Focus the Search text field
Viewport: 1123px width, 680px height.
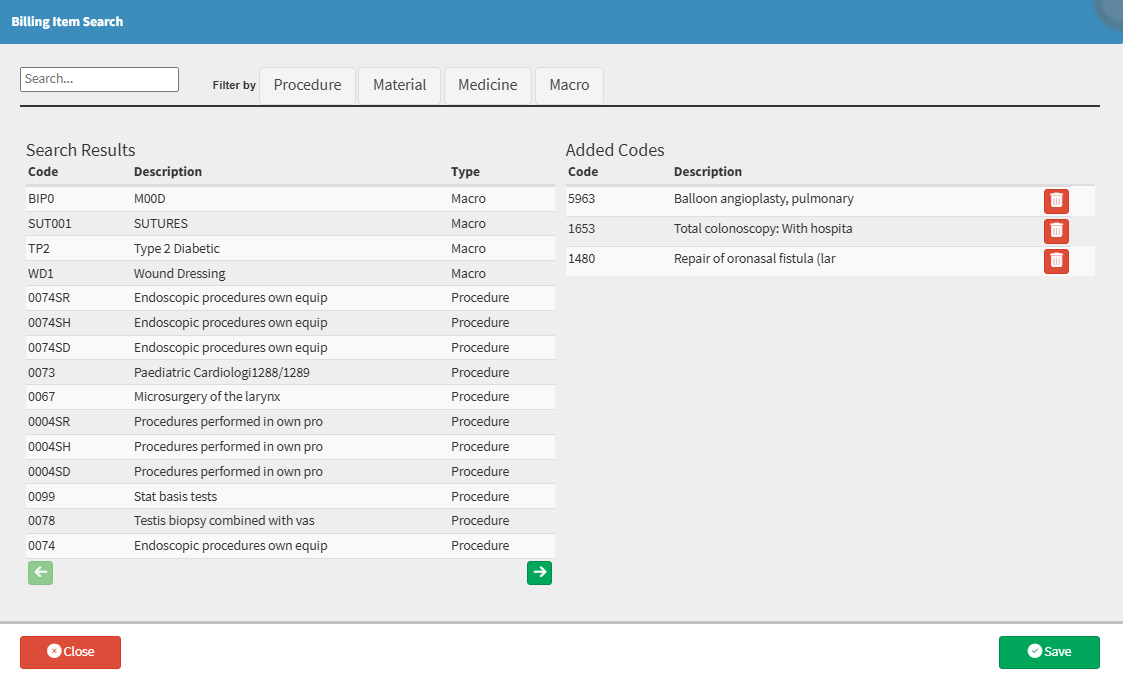point(99,79)
